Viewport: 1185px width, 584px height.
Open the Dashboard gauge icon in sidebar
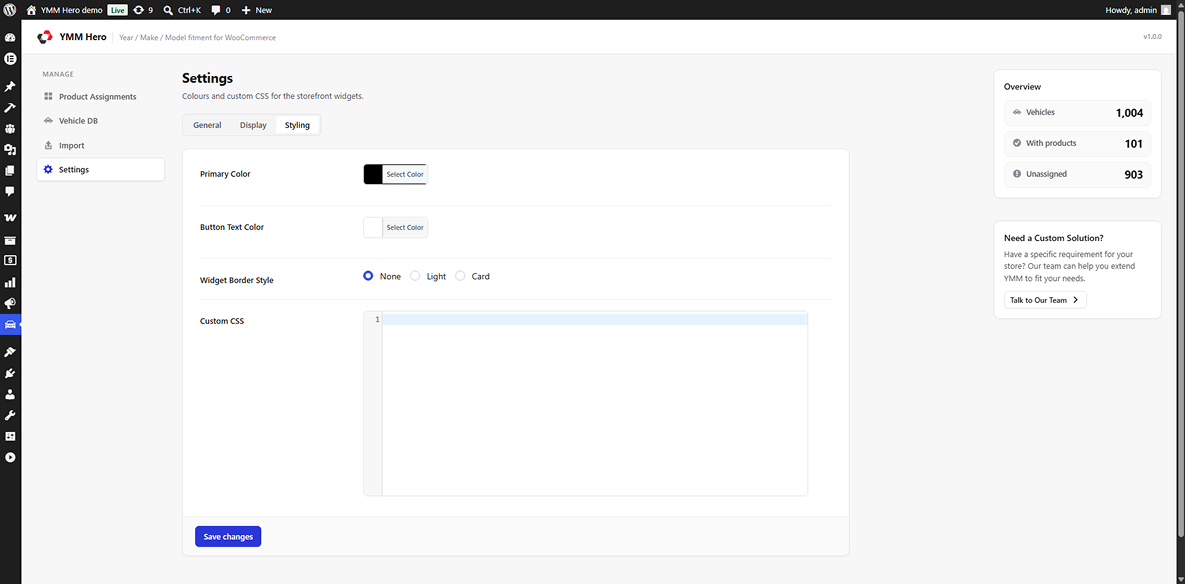(x=11, y=37)
